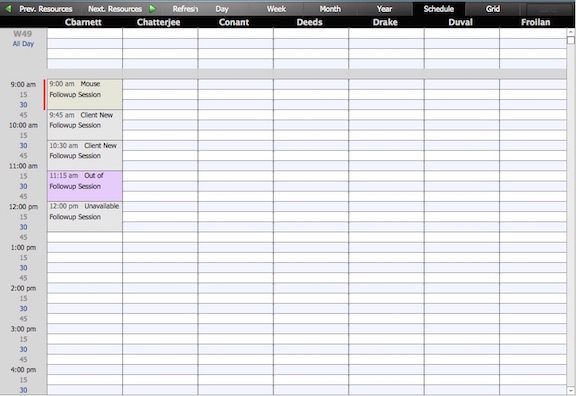Select the purple 11:15 am Out of appointment
576x396 pixels.
[85, 186]
